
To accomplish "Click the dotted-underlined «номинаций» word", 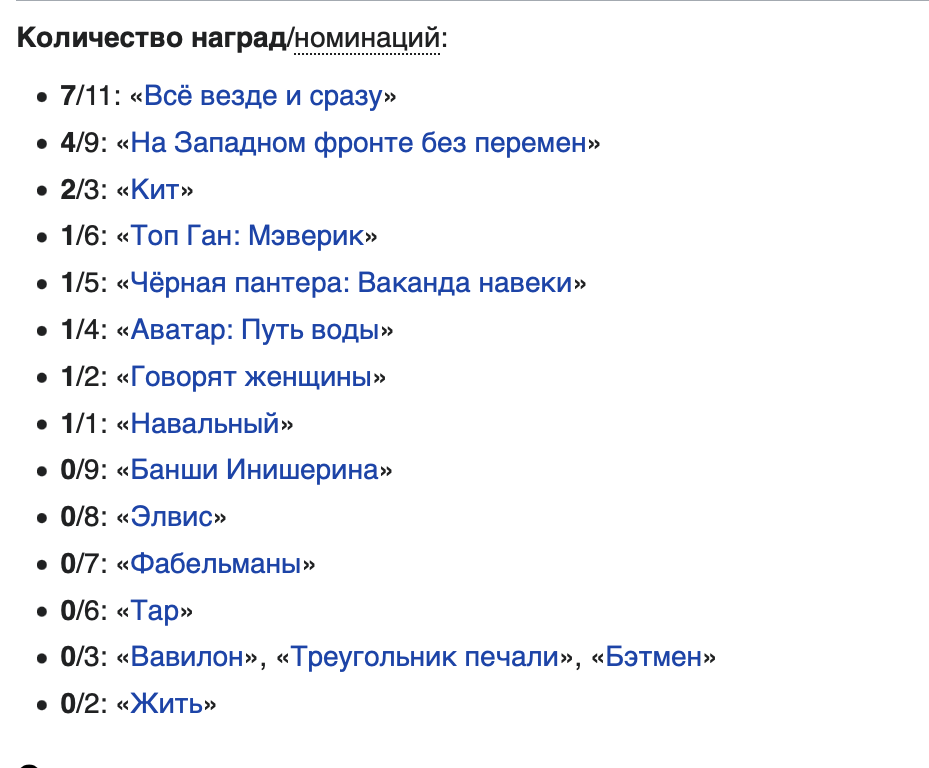I will click(x=368, y=39).
